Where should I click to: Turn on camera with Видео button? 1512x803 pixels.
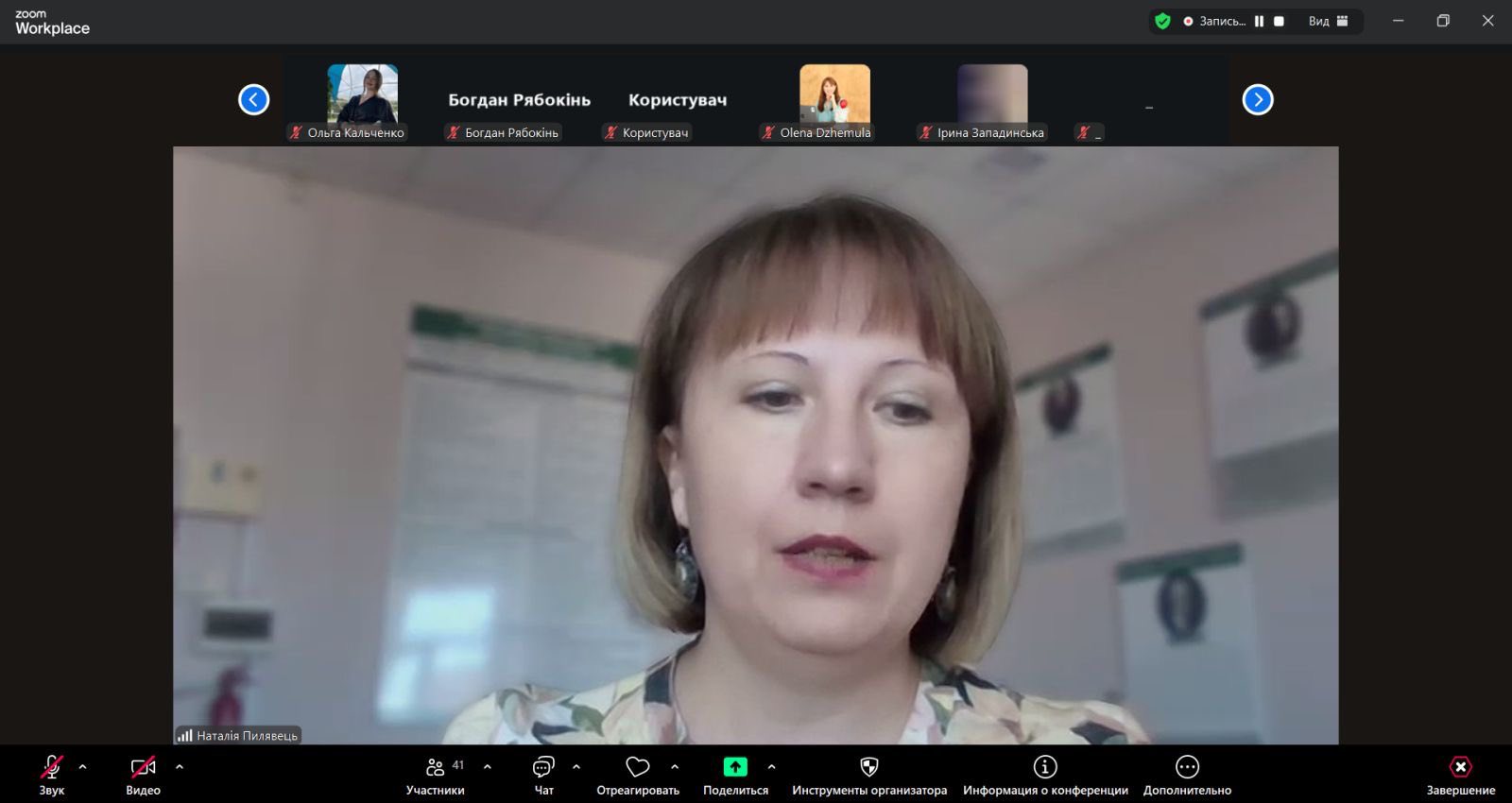point(143,775)
